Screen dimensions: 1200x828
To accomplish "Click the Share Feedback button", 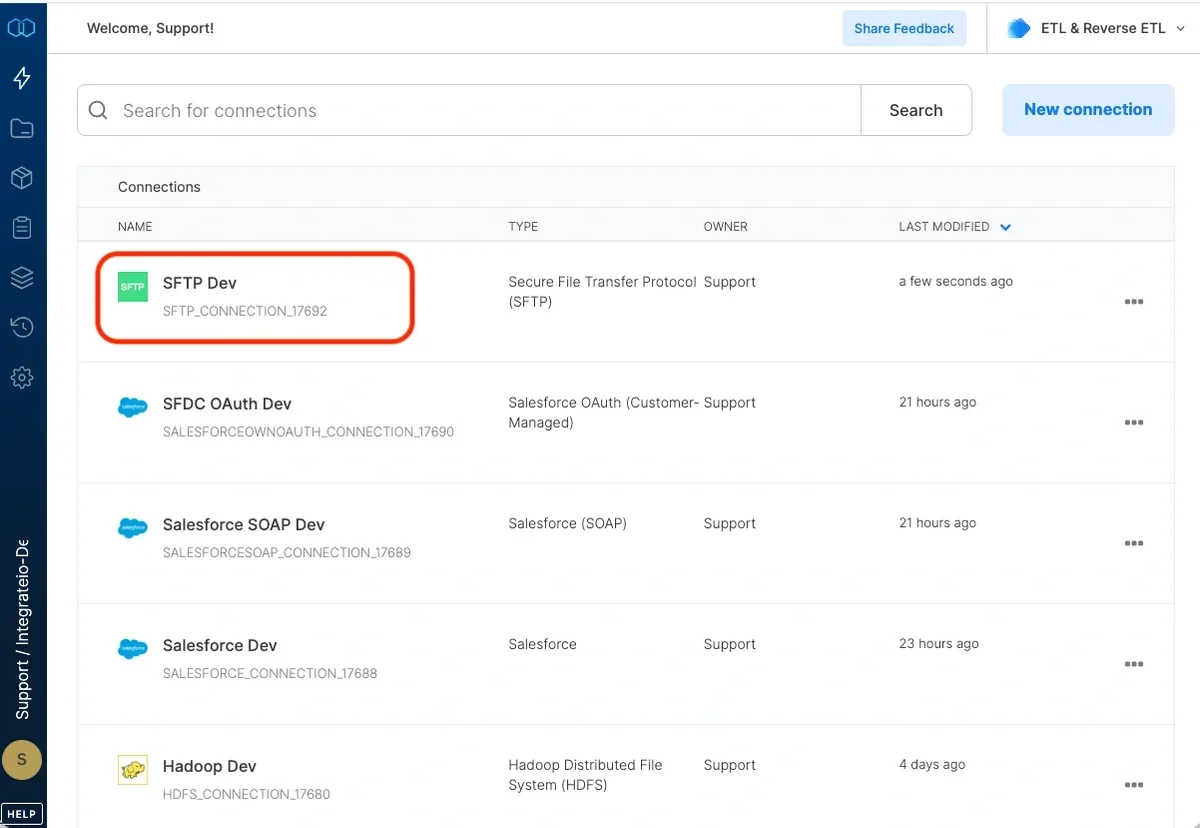I will pos(903,28).
